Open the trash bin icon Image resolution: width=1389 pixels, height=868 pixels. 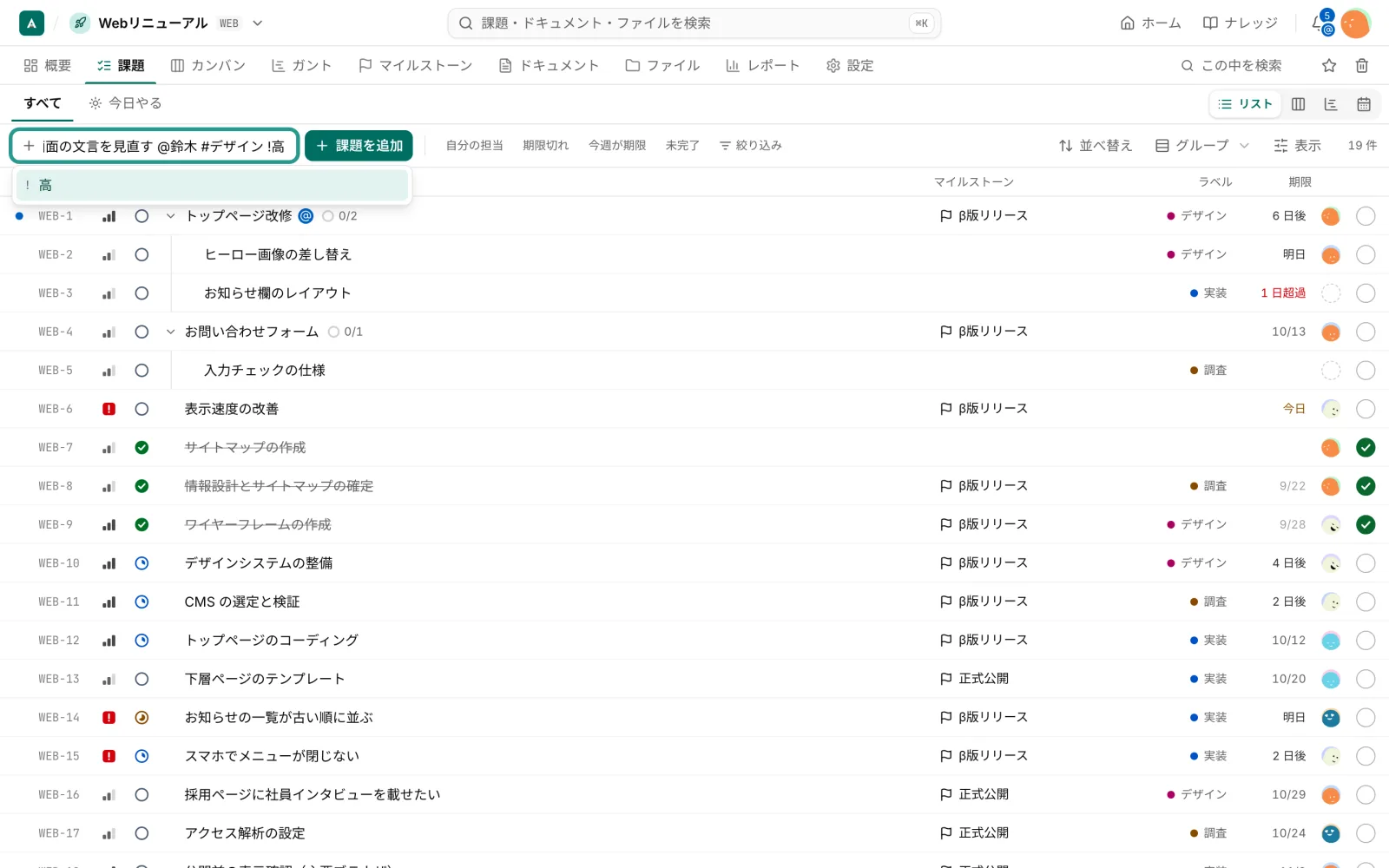click(x=1362, y=65)
